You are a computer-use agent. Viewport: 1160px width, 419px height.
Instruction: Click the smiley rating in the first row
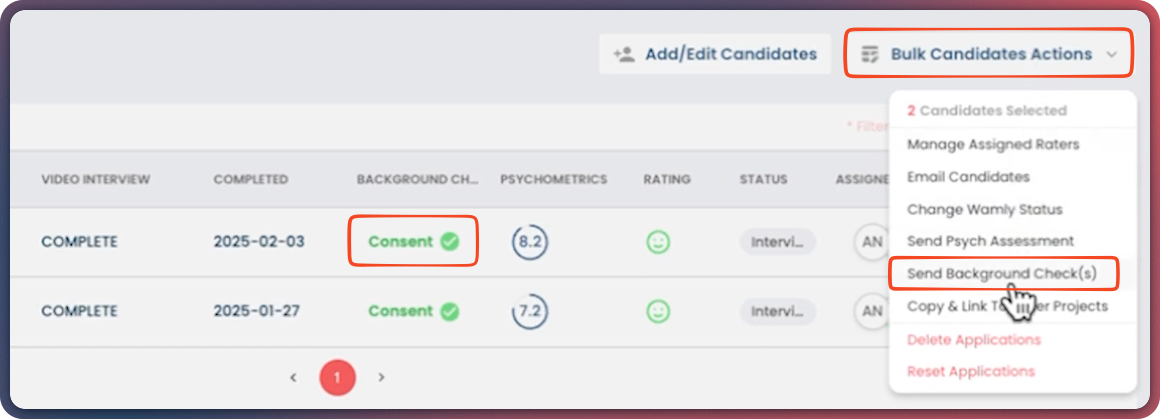pyautogui.click(x=658, y=241)
